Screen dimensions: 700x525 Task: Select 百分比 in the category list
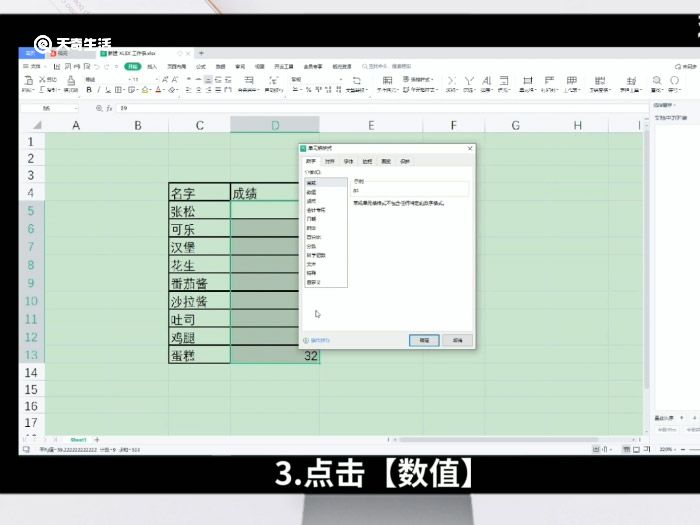click(x=325, y=237)
